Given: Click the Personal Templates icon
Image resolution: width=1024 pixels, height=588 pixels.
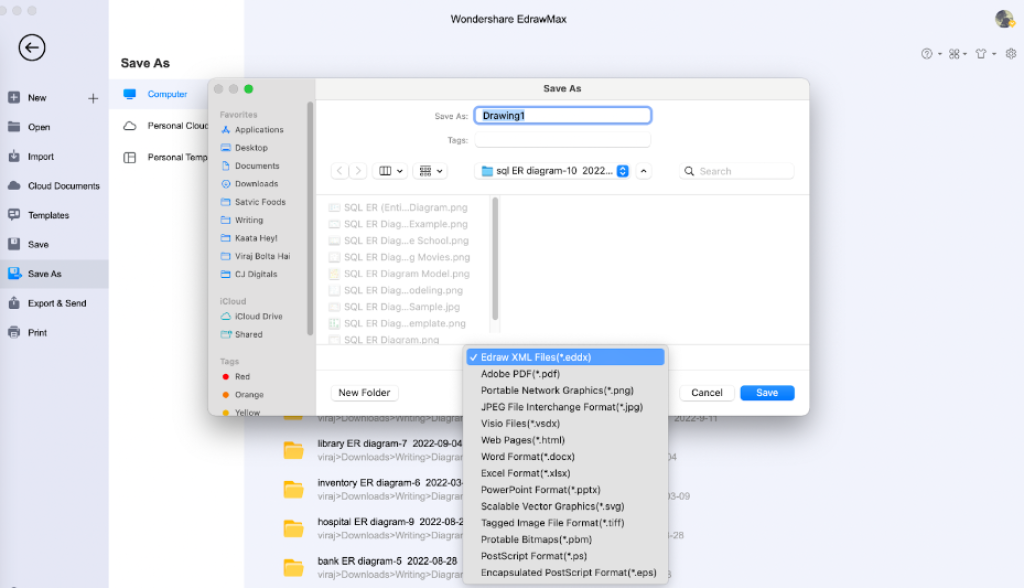Looking at the screenshot, I should (130, 157).
